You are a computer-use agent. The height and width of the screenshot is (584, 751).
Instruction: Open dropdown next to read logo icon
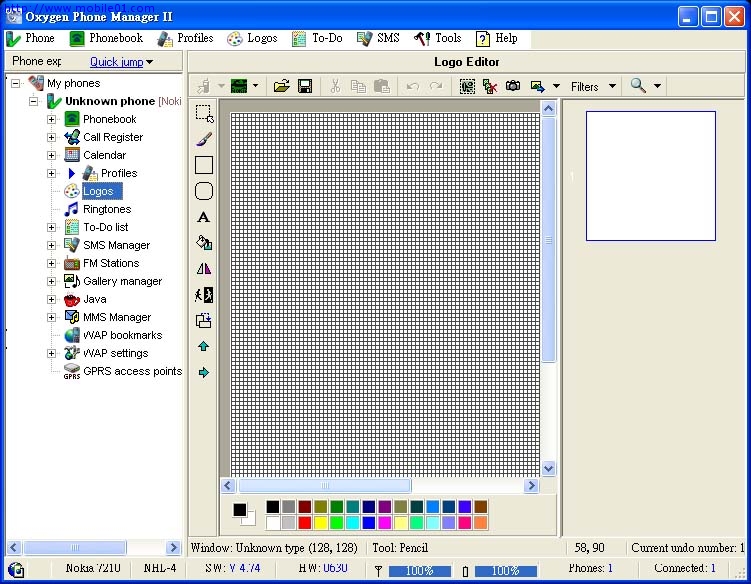pos(255,86)
